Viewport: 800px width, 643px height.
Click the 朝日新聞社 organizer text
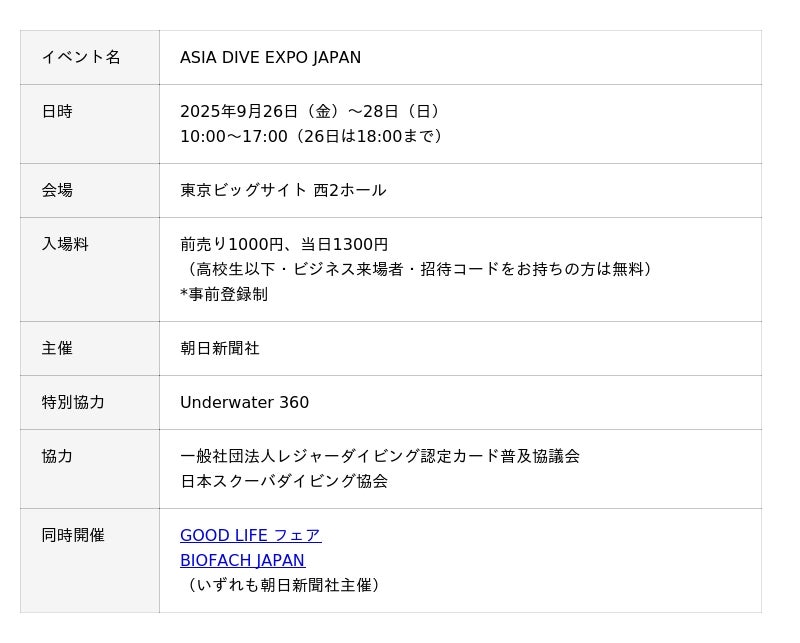pos(220,349)
